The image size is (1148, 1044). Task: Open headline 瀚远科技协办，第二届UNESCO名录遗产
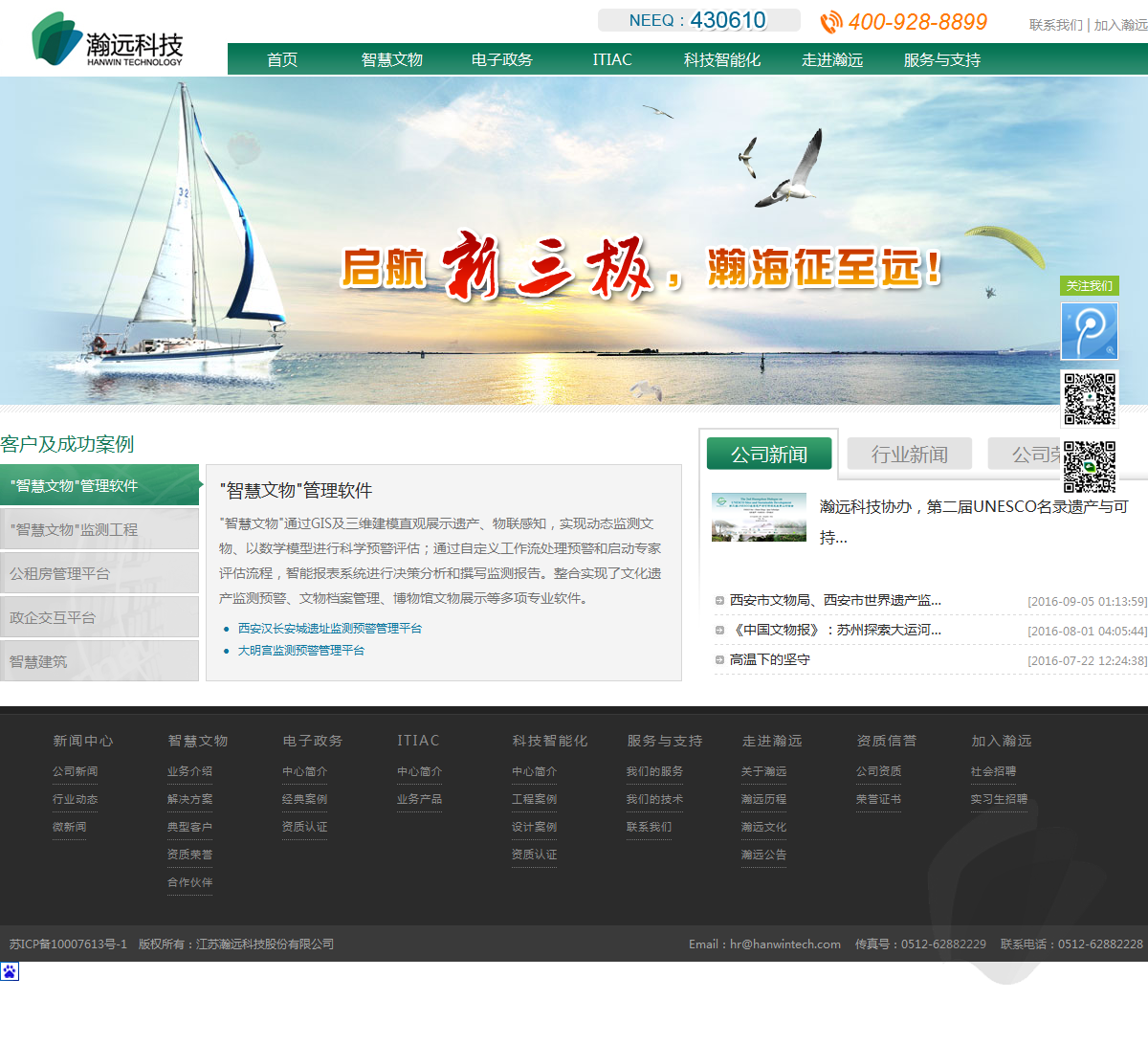point(974,522)
